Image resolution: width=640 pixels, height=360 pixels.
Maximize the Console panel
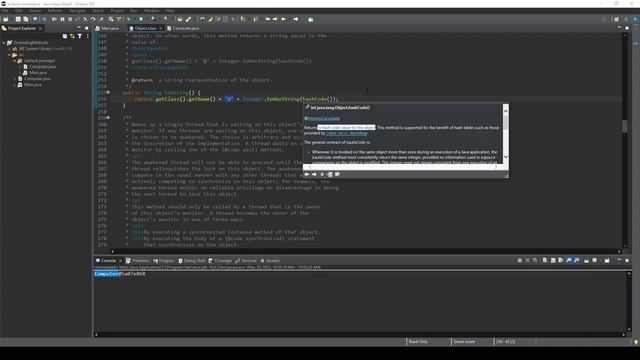coord(627,260)
